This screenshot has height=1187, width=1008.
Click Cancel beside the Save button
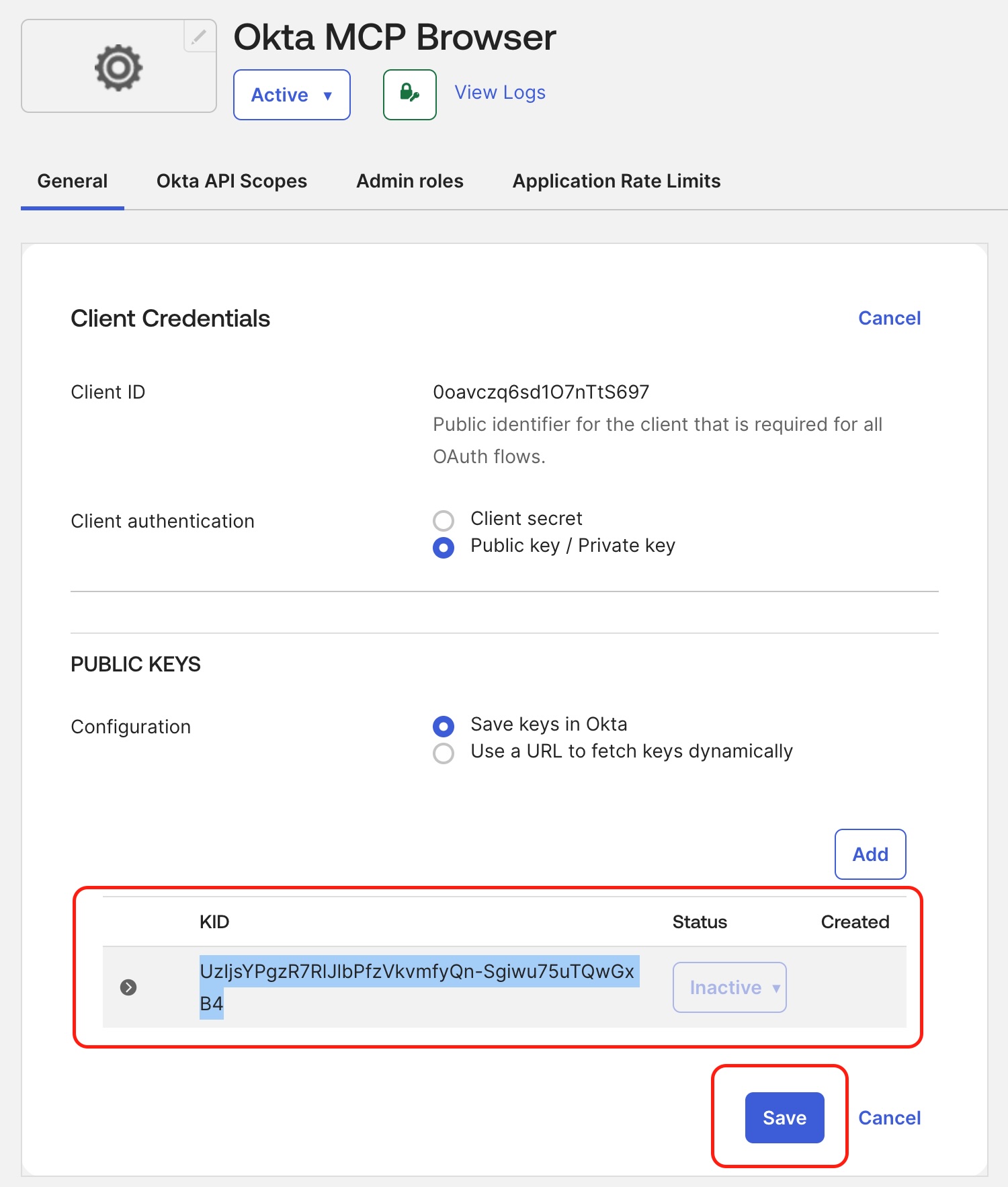[889, 1118]
